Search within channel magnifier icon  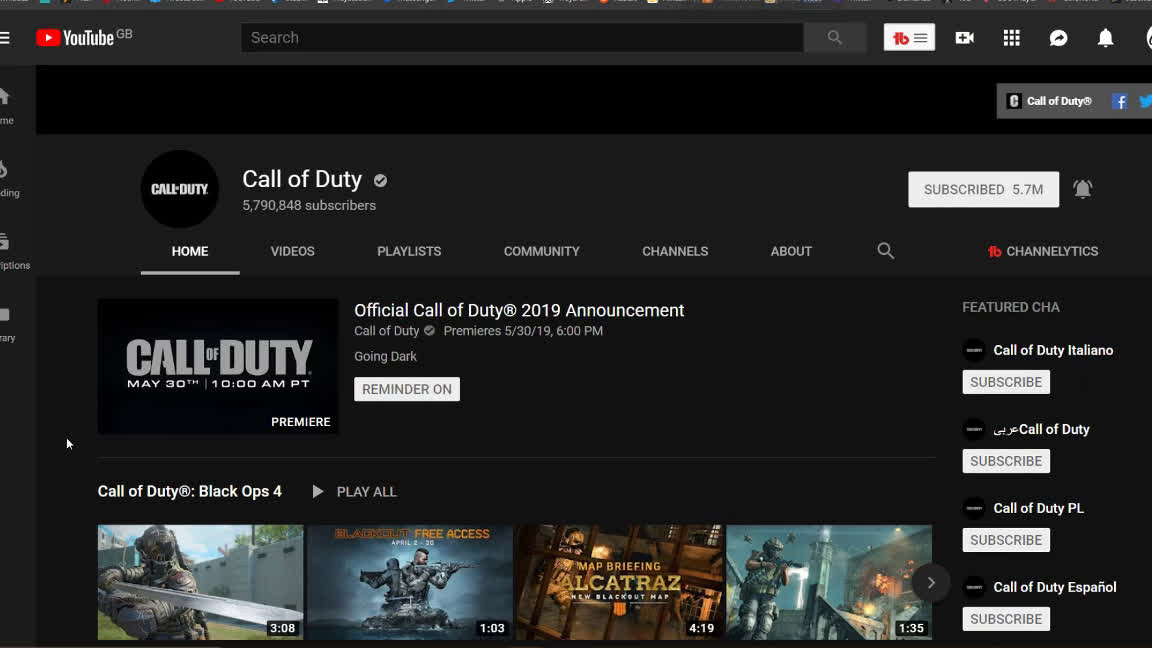click(x=885, y=251)
